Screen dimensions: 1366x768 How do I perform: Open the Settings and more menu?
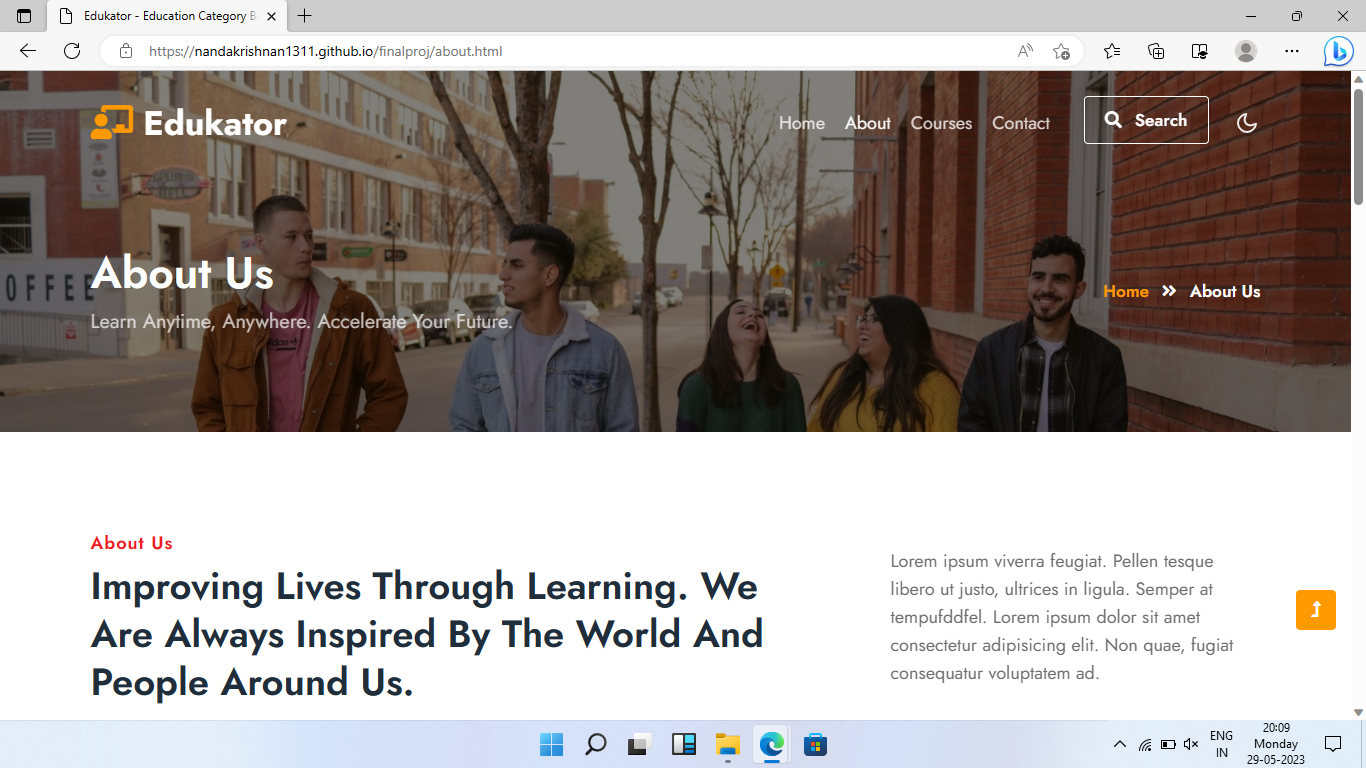point(1292,50)
